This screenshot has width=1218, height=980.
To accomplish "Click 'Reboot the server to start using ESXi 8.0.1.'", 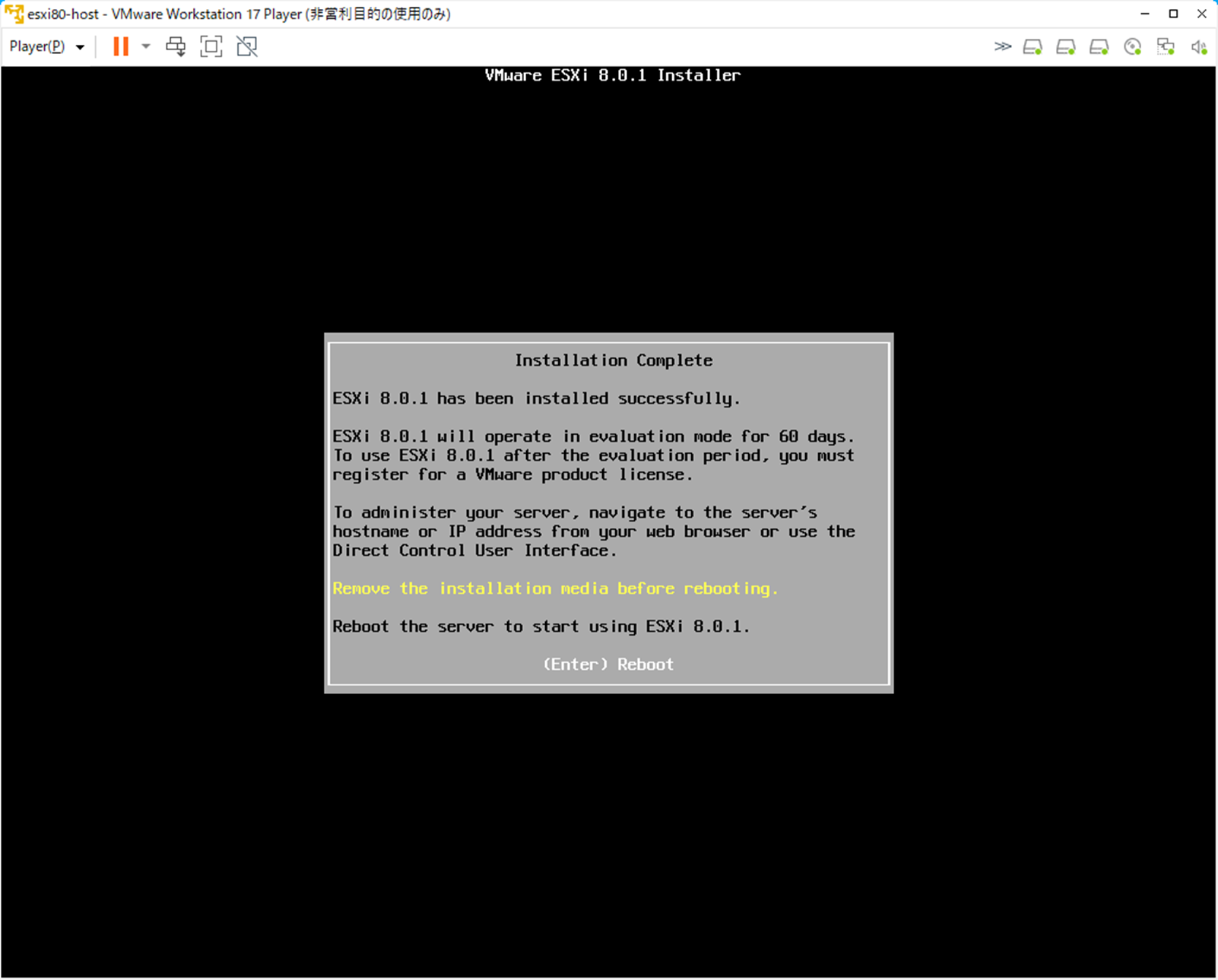I will click(541, 626).
